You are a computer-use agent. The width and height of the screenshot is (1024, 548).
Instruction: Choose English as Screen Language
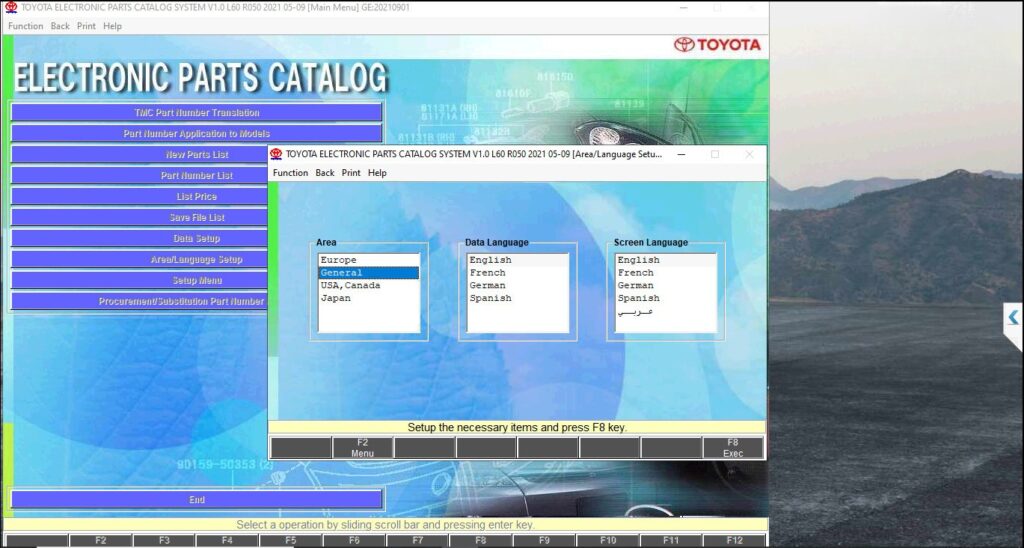[x=666, y=260]
